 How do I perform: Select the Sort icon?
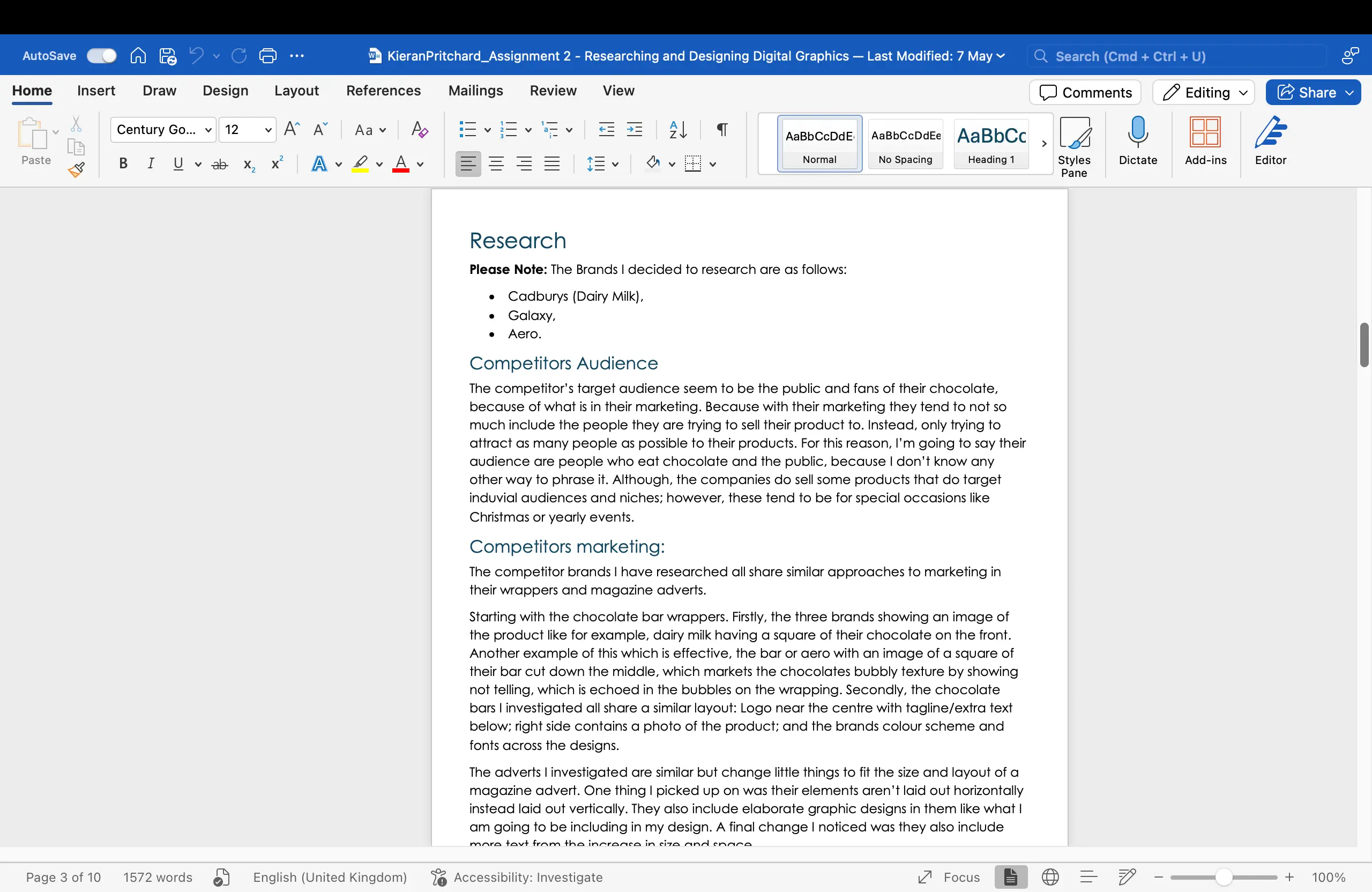point(678,130)
